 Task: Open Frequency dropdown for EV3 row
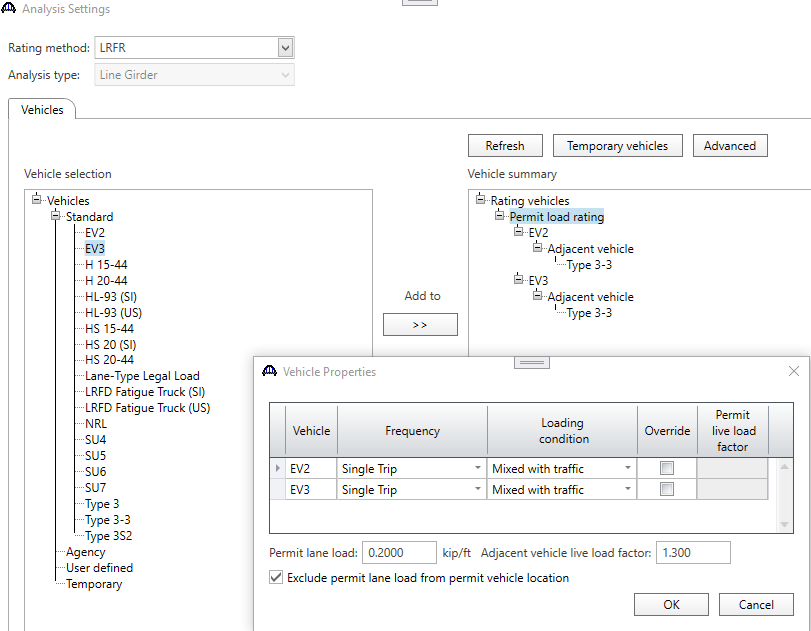477,489
